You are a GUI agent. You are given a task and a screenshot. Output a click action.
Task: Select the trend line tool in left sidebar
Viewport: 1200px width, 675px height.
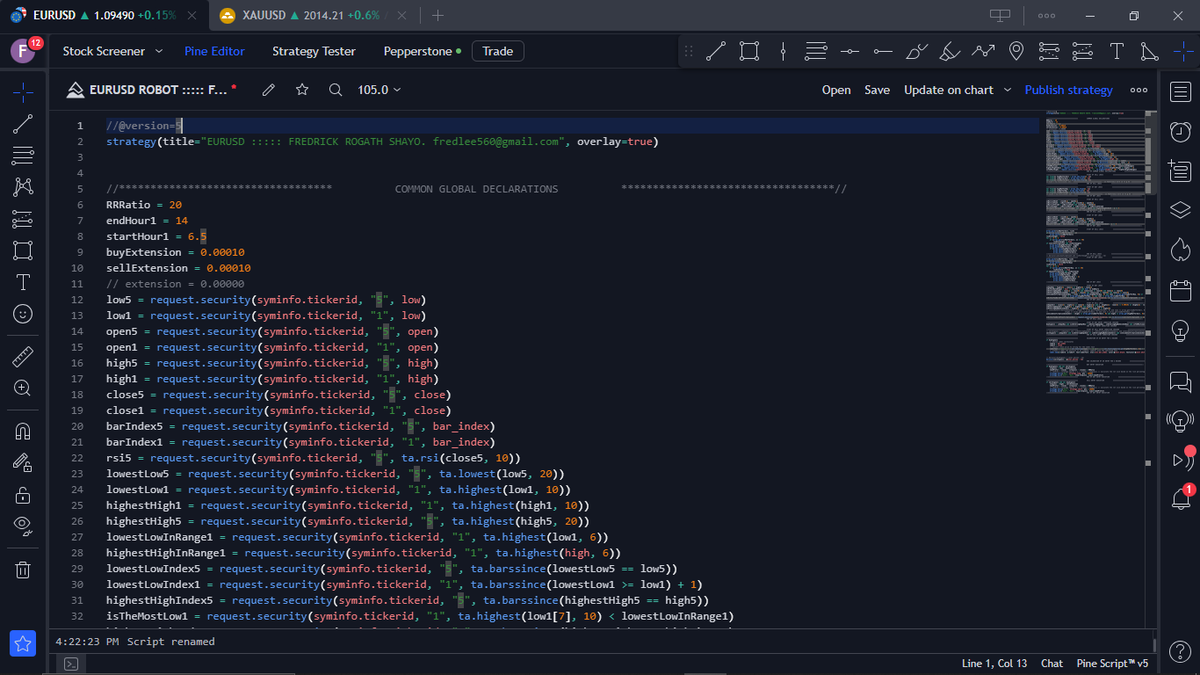pyautogui.click(x=23, y=124)
